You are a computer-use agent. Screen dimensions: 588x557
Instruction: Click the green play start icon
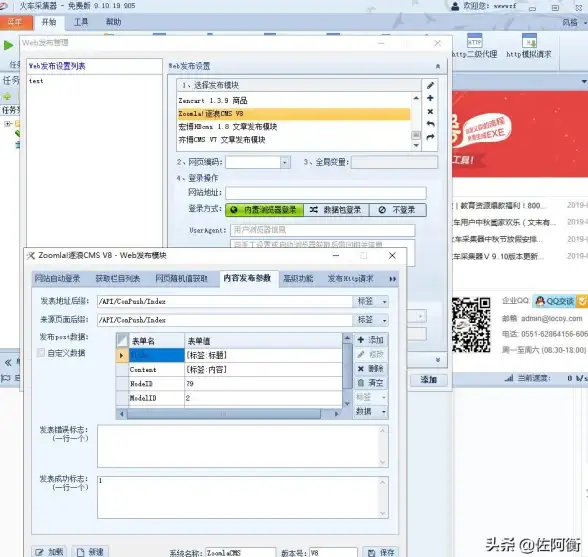8,45
